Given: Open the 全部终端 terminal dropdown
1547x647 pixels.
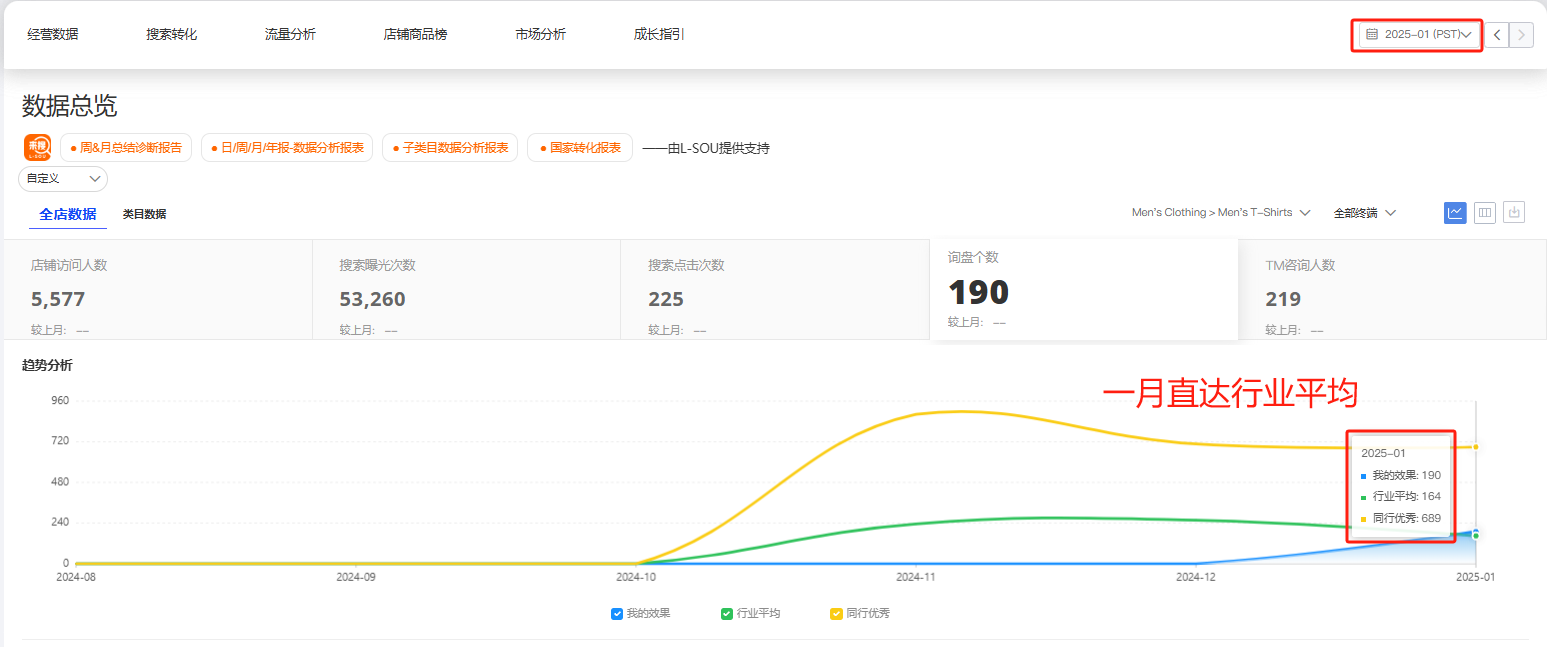Looking at the screenshot, I should click(x=1364, y=213).
